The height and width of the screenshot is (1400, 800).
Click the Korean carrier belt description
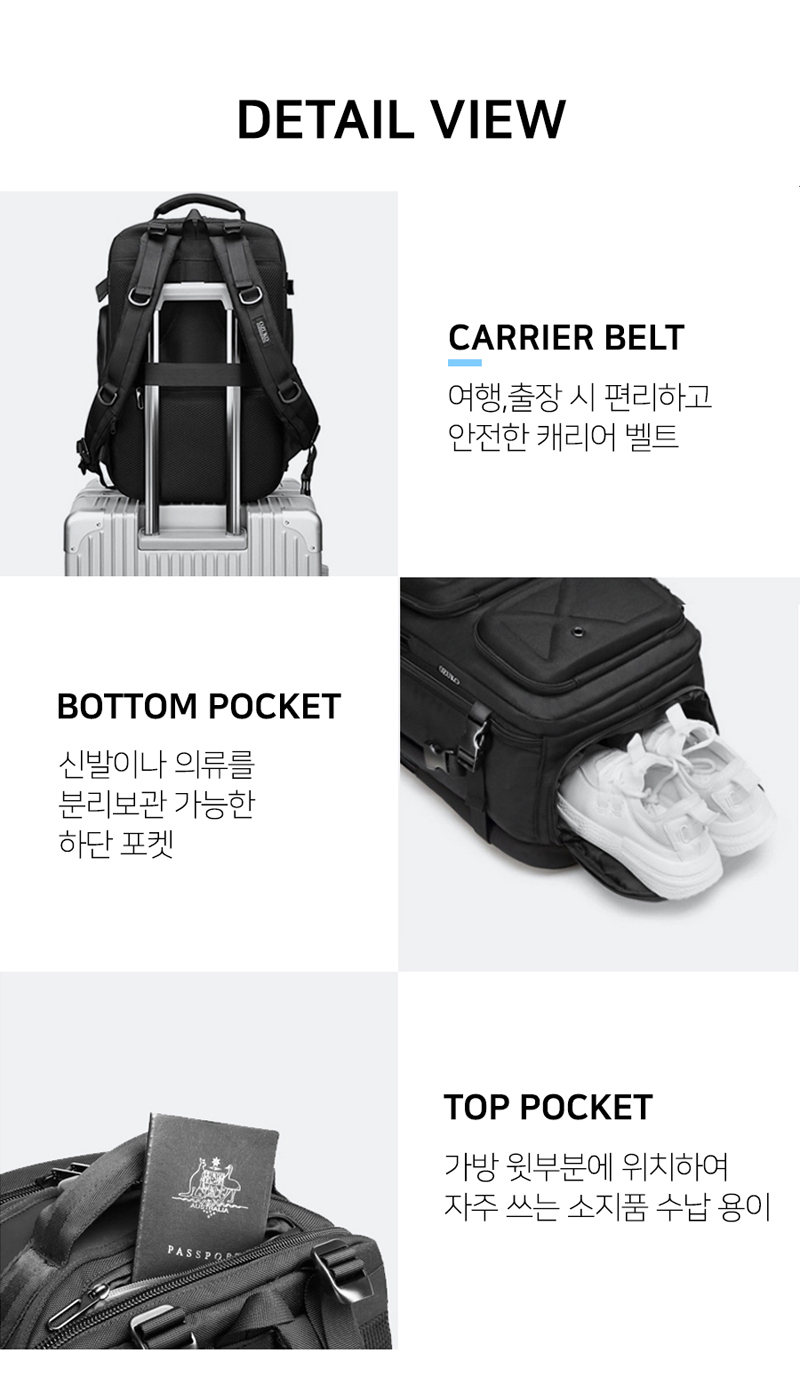(x=580, y=417)
